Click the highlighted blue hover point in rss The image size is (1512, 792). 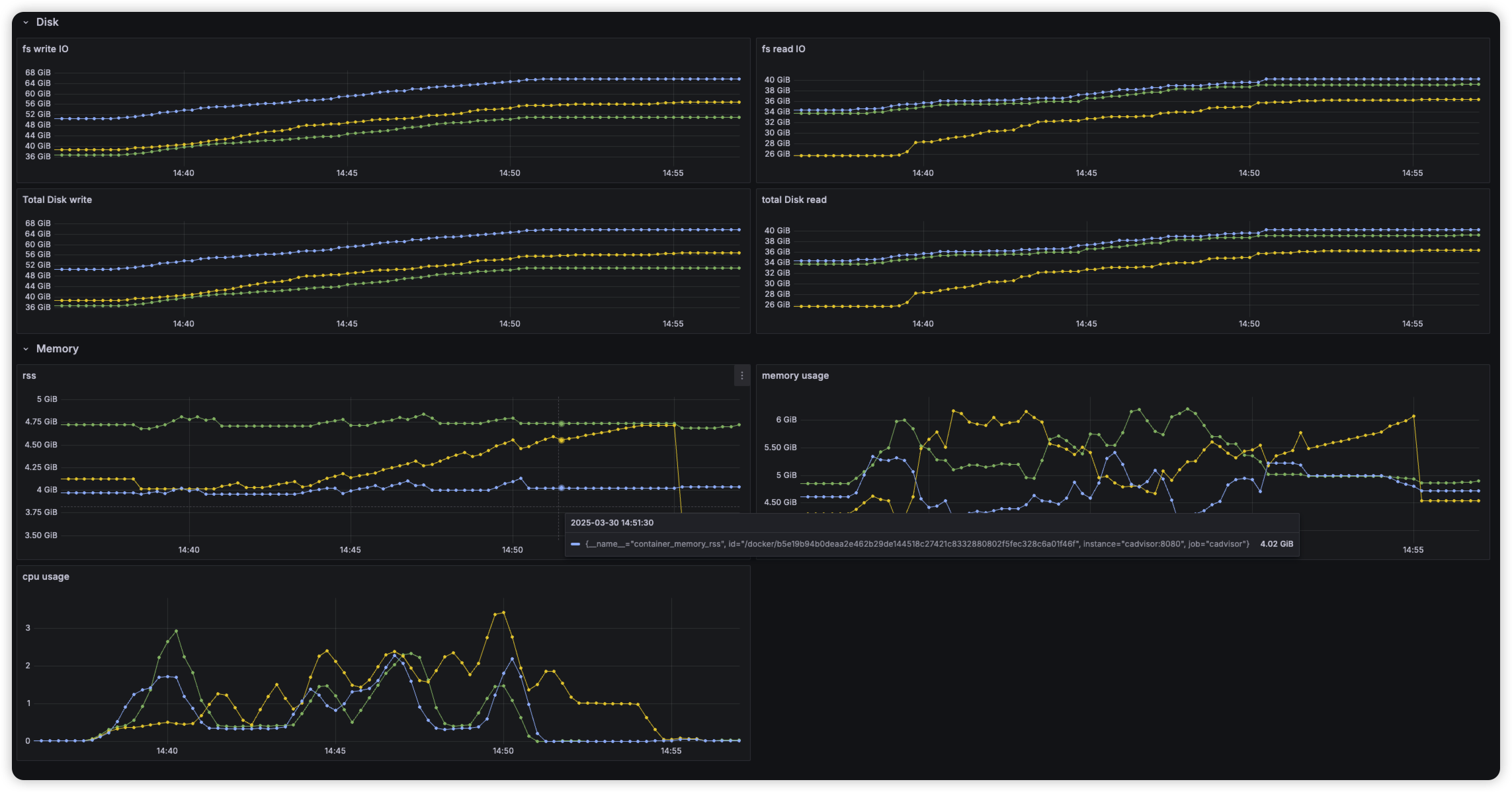(561, 488)
